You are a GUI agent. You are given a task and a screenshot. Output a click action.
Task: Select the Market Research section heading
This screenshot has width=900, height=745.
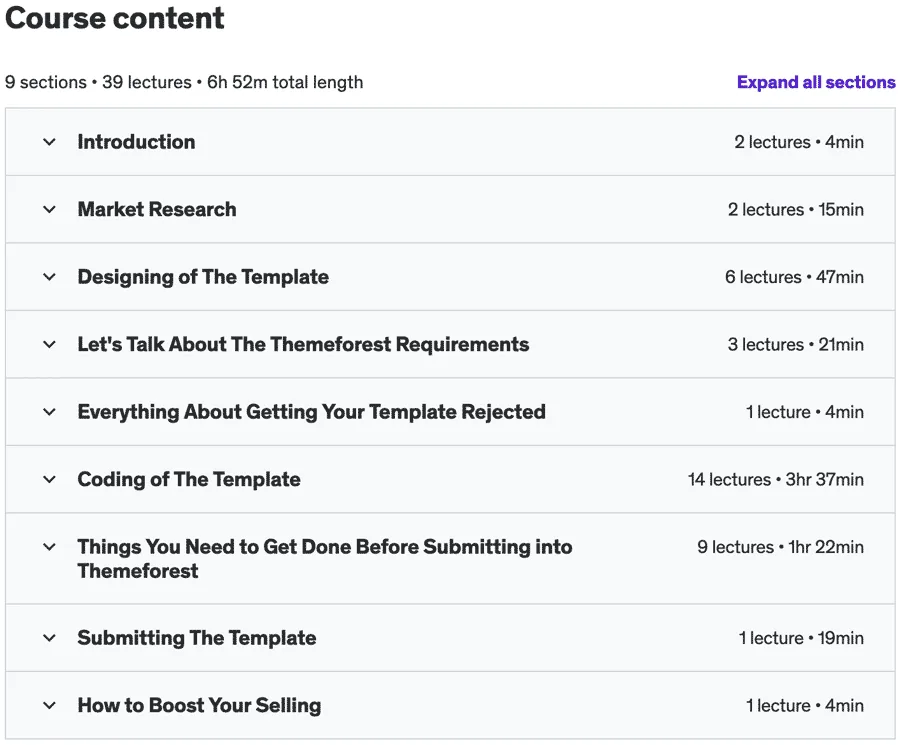(x=157, y=209)
